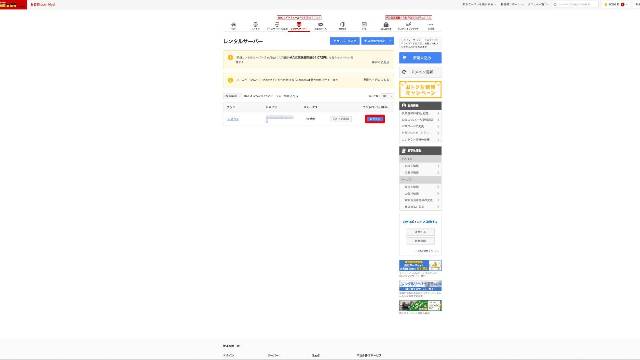Click the outlined gray button in table row
The width and height of the screenshot is (640, 360).
[341, 119]
